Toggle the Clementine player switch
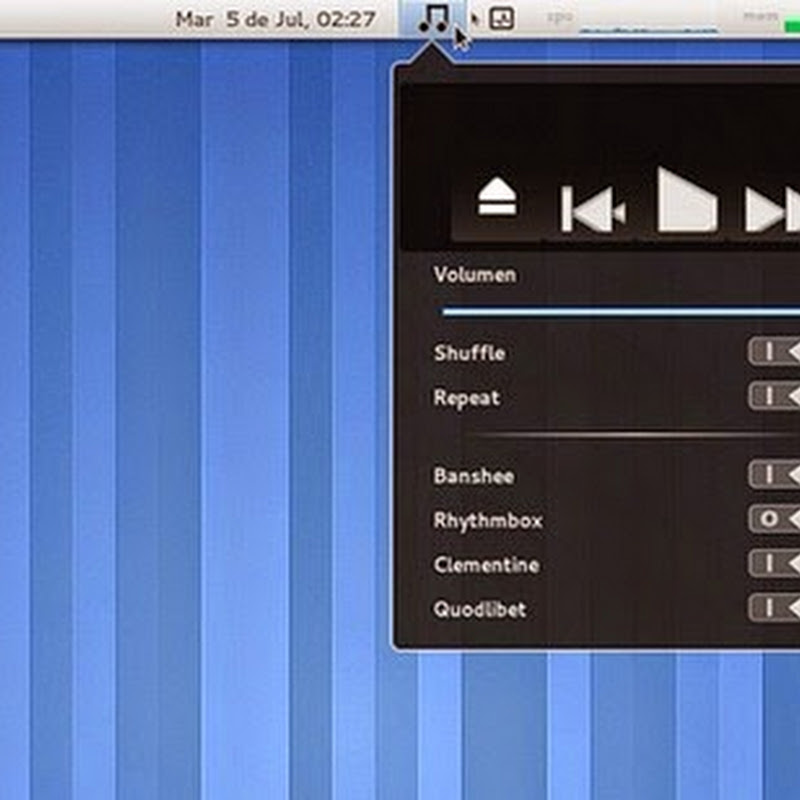Image resolution: width=800 pixels, height=800 pixels. coord(774,563)
